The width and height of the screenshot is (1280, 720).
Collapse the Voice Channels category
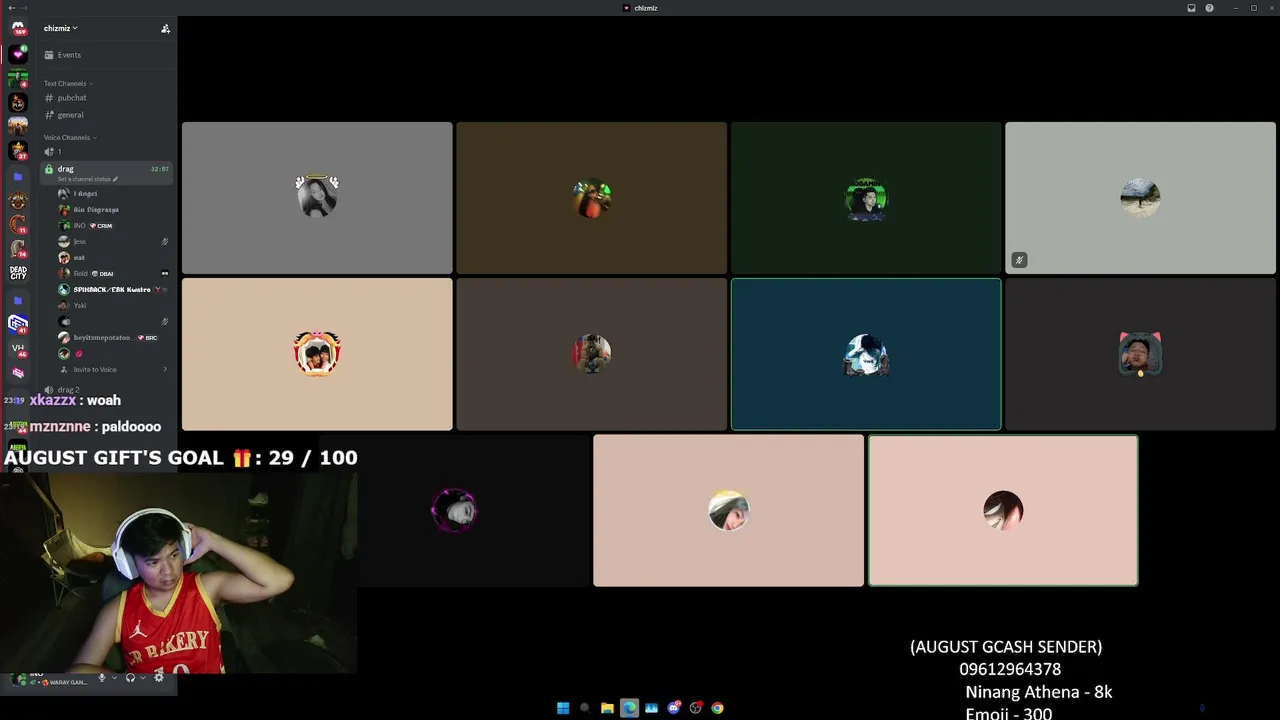pos(69,137)
